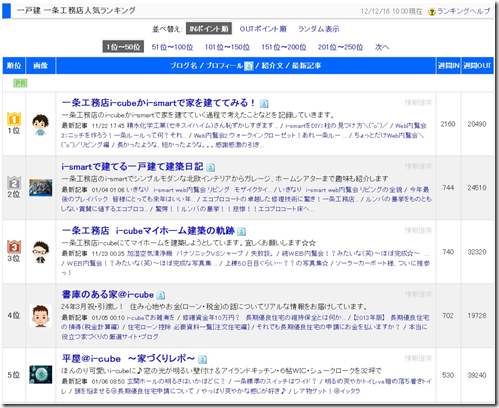Open blog i-smartで建てる一戸建て建築日記
This screenshot has width=499, height=408.
[132, 166]
